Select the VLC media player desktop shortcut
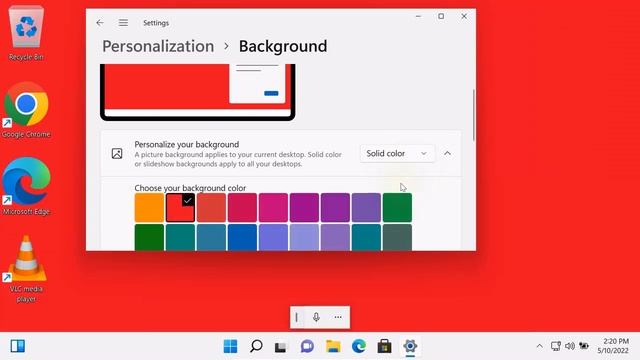This screenshot has height=360, width=640. pos(26,269)
